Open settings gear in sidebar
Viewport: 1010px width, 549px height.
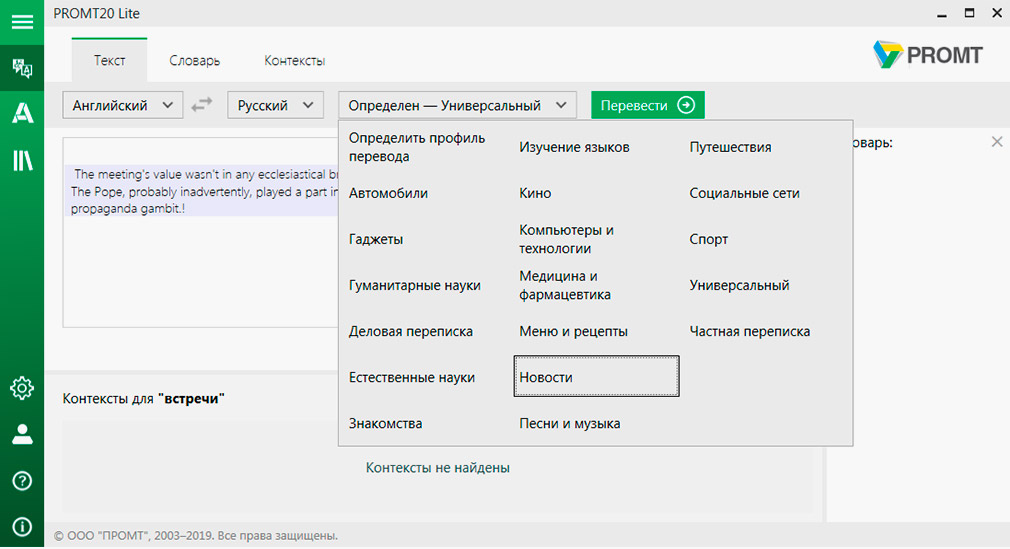[x=22, y=388]
